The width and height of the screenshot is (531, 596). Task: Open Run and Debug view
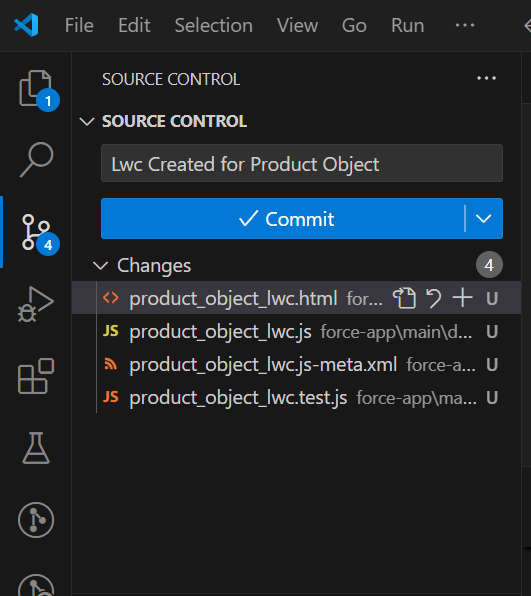[x=36, y=304]
